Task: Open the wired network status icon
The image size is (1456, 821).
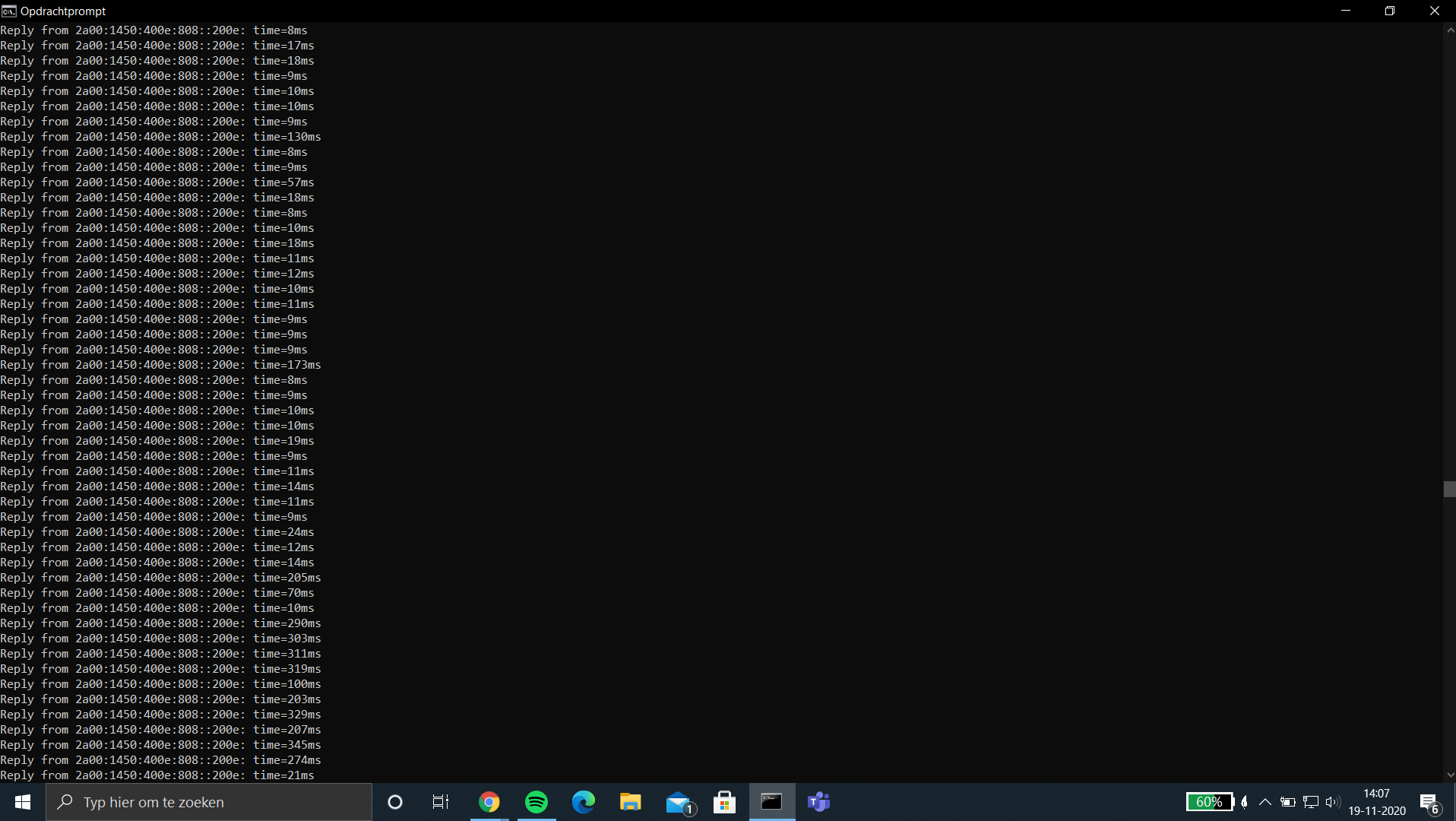Action: click(1311, 802)
